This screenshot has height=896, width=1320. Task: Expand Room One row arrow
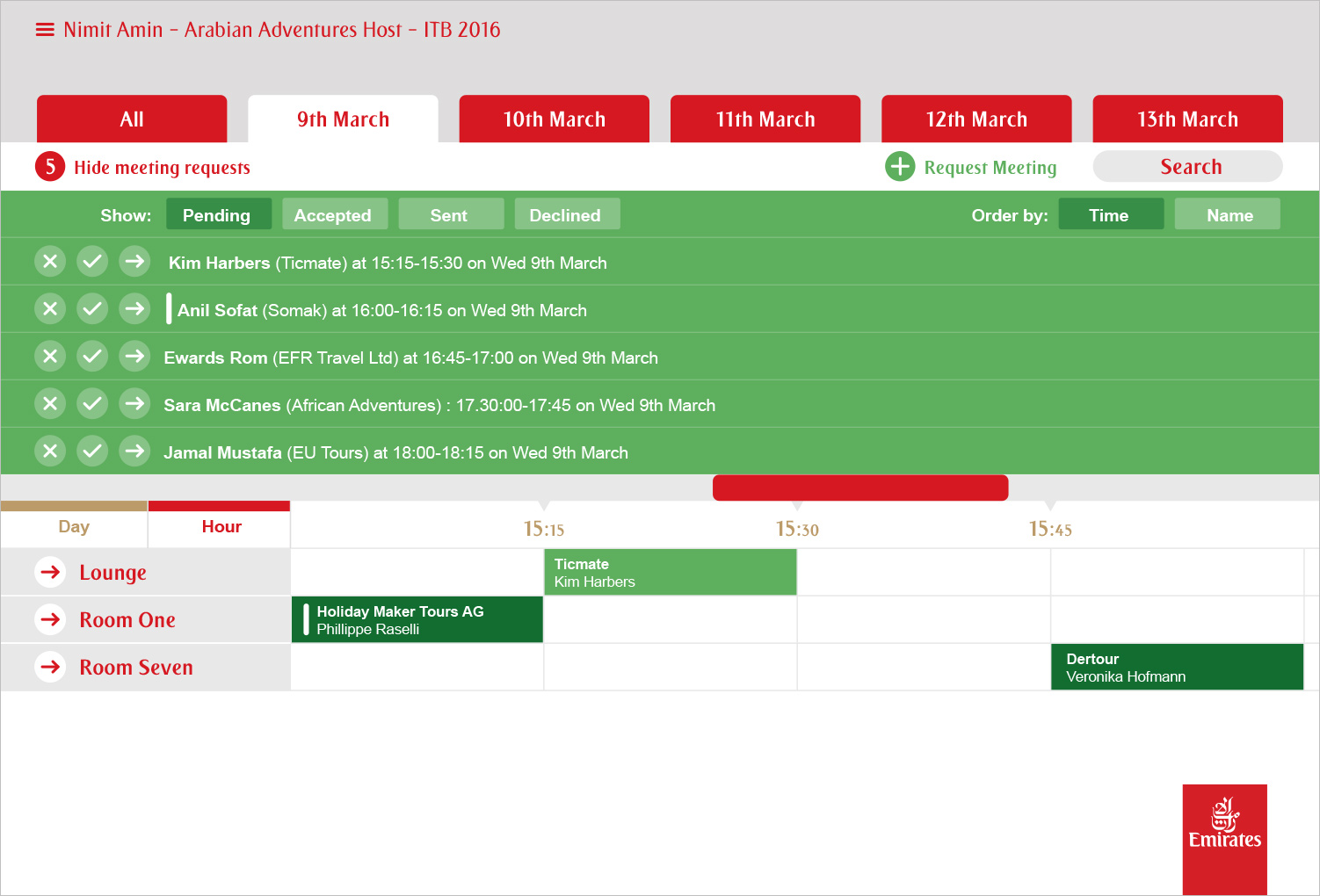click(51, 619)
